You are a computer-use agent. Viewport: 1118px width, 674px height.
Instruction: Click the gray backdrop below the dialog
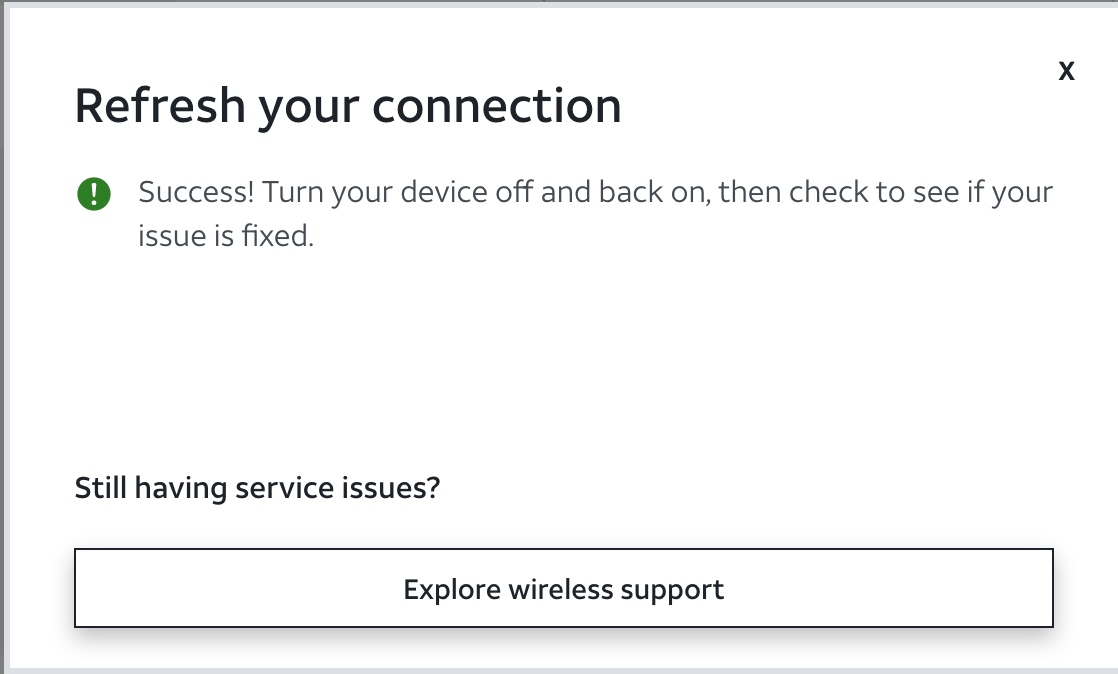(x=560, y=670)
